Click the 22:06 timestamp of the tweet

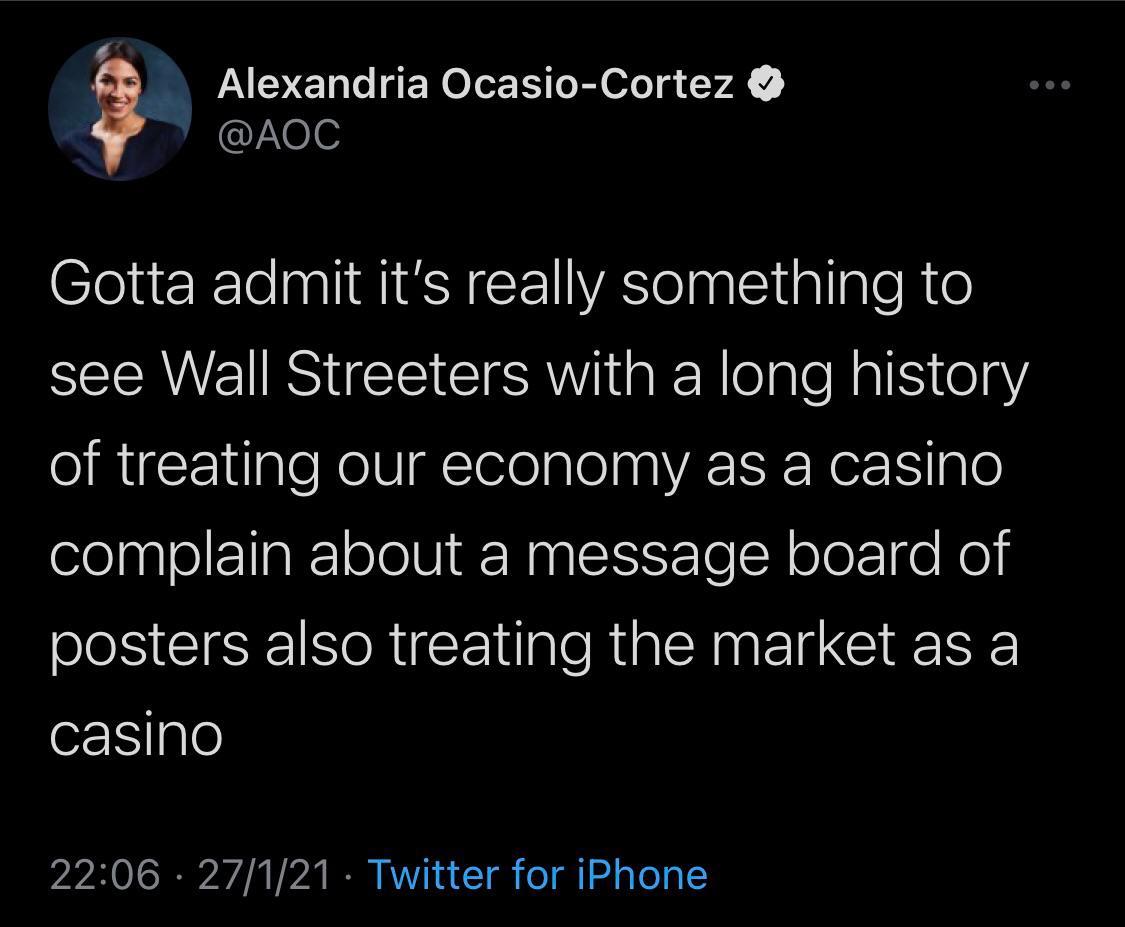104,875
